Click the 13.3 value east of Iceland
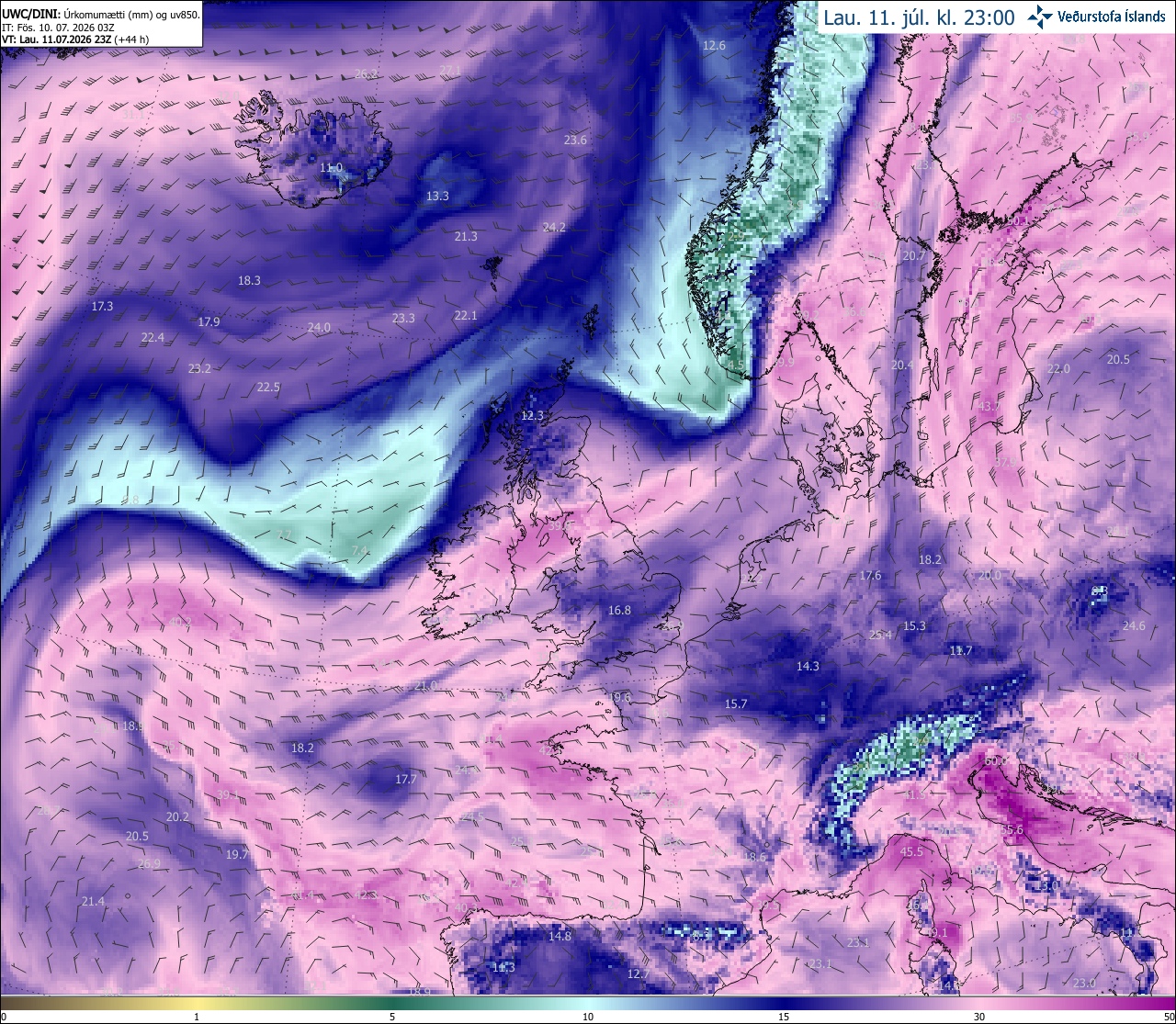 pyautogui.click(x=437, y=197)
